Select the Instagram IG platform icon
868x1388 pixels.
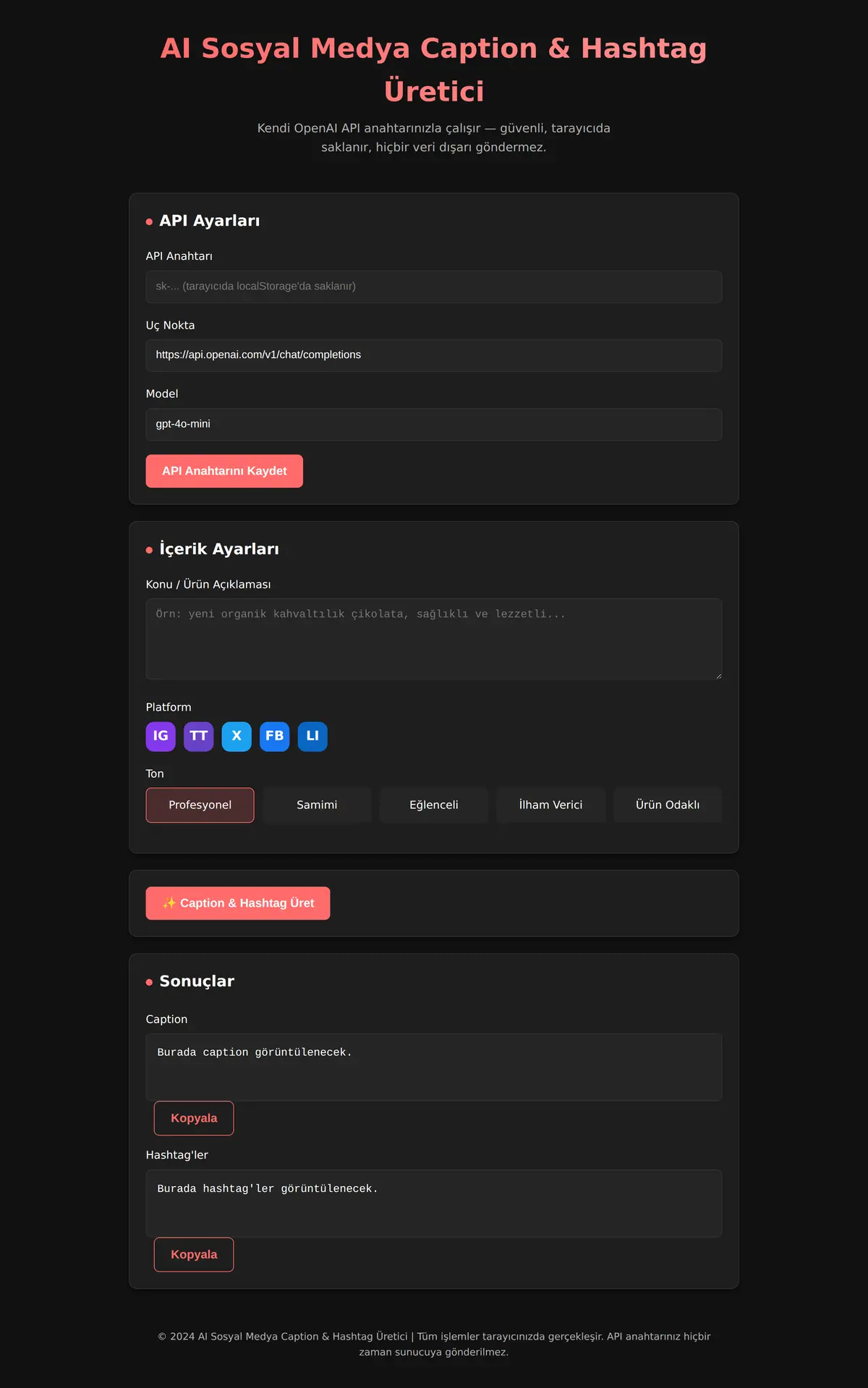pos(161,737)
